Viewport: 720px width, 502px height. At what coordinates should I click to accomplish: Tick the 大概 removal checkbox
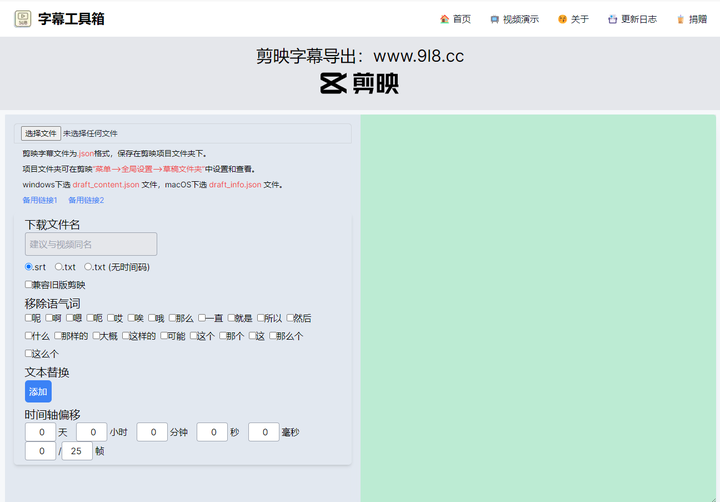96,335
